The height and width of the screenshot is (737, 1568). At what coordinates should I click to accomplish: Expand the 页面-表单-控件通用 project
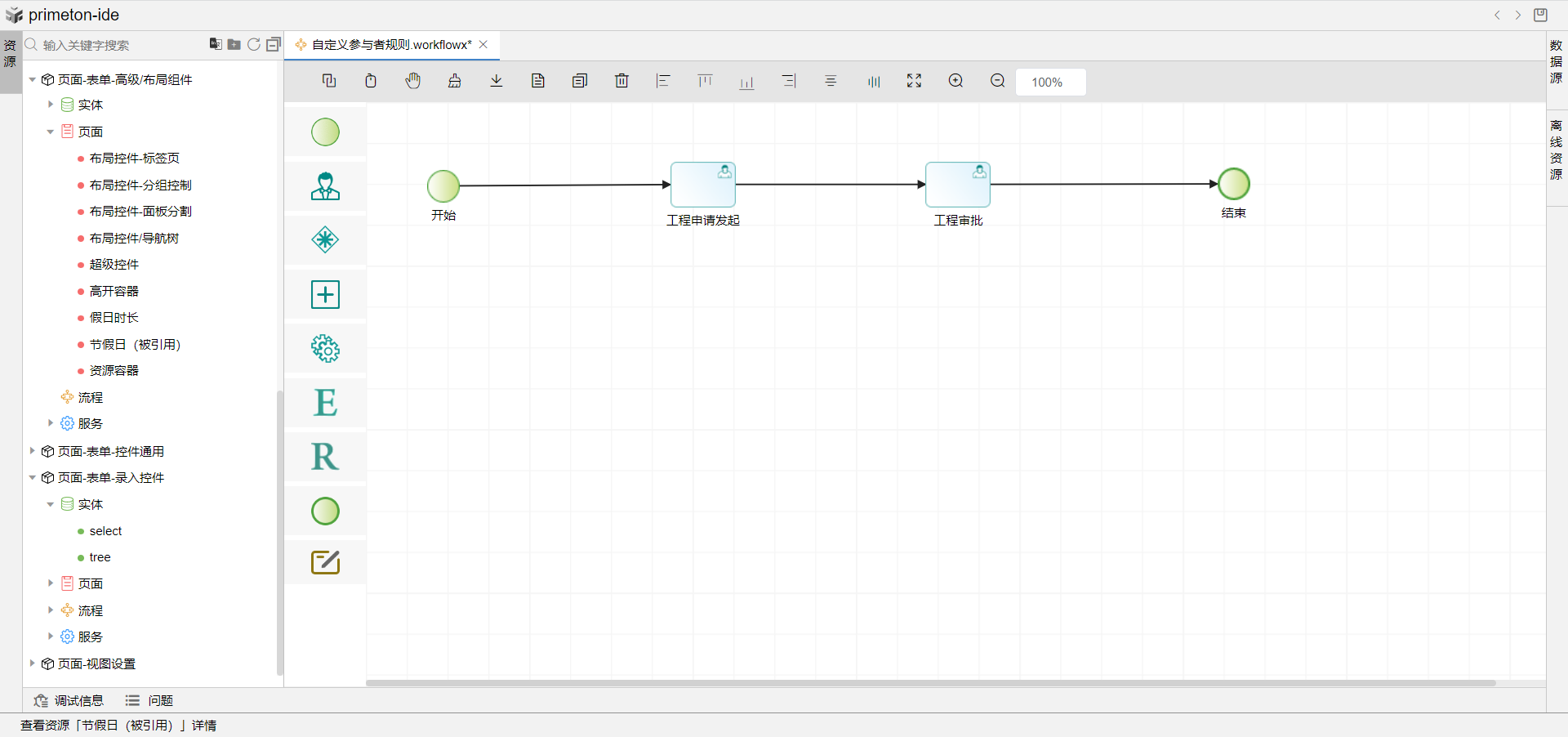point(33,451)
